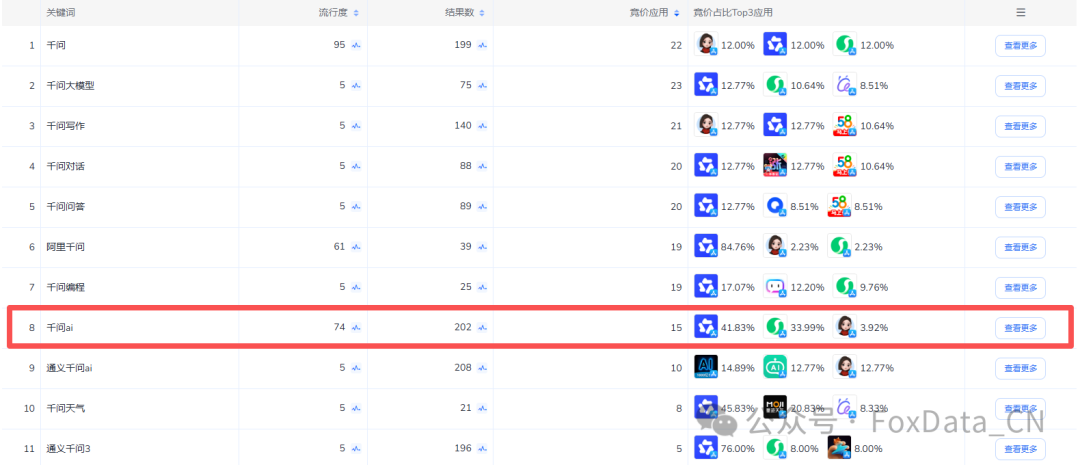Click green app icon in 千问 row
This screenshot has width=1080, height=465.
(844, 44)
